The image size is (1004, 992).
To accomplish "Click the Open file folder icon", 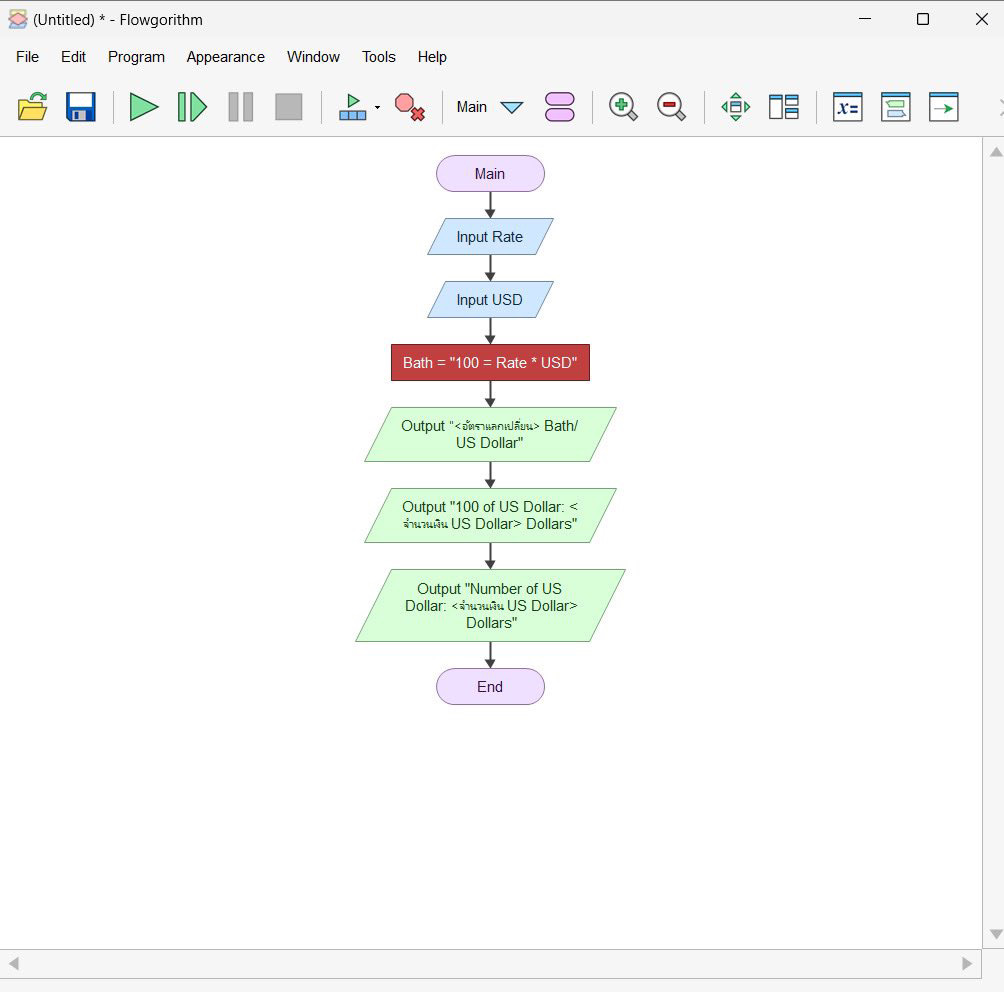I will [x=32, y=107].
